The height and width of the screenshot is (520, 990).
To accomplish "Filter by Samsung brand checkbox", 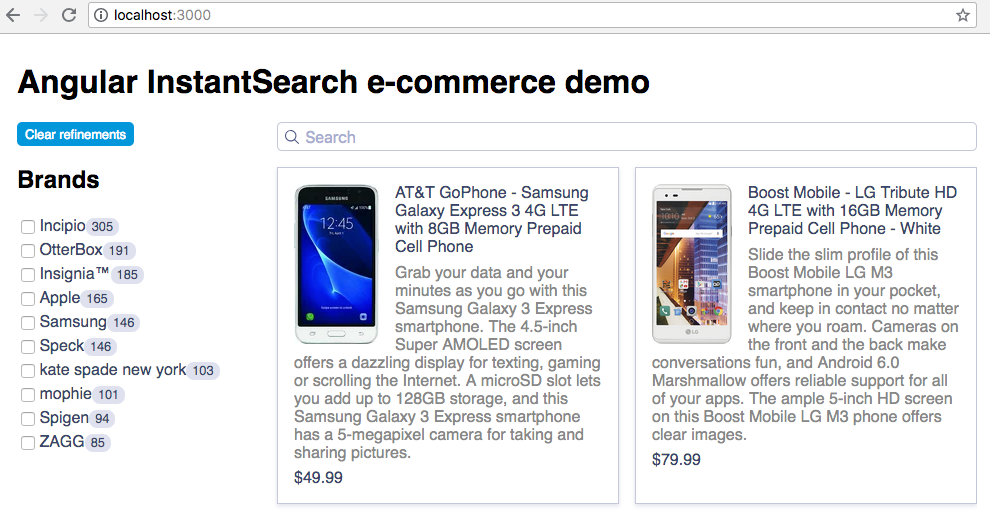I will click(28, 323).
